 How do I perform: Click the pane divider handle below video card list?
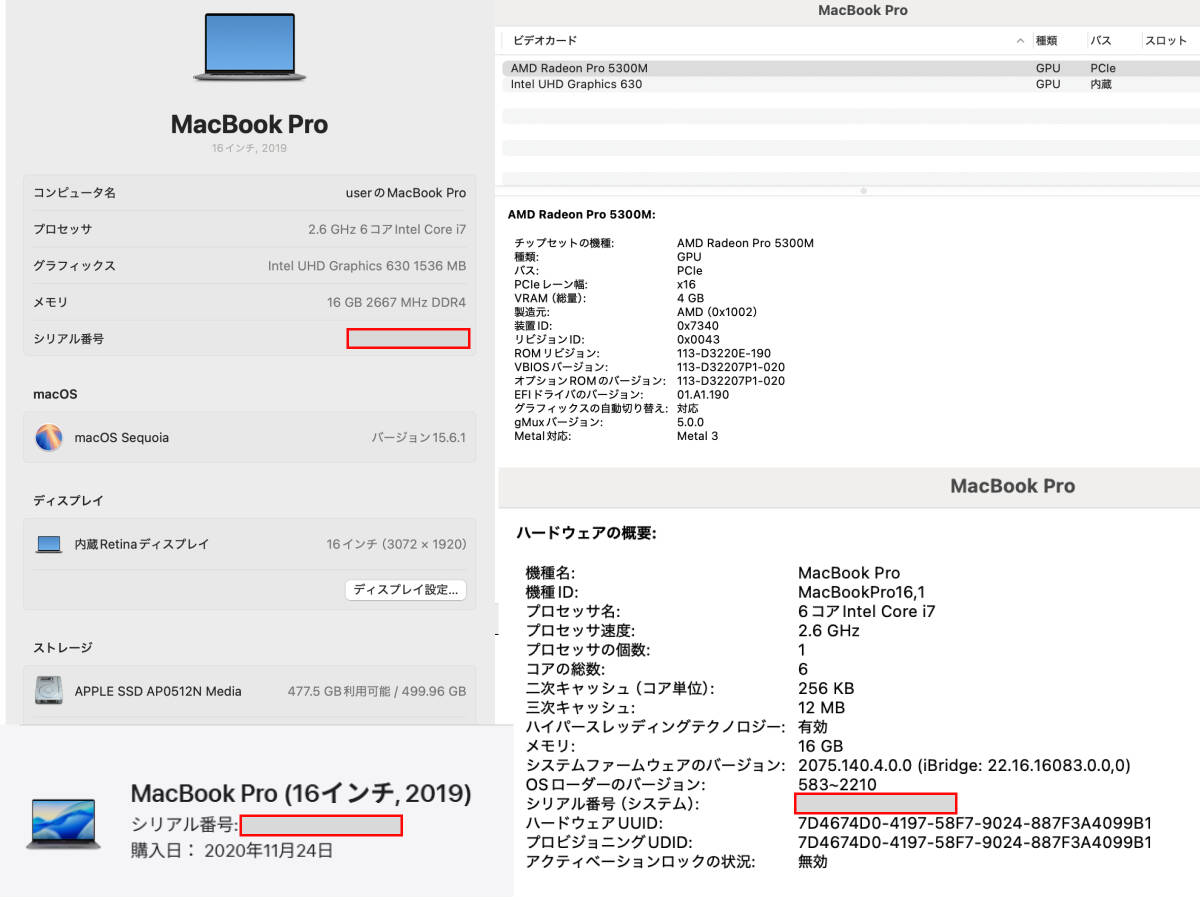pyautogui.click(x=863, y=190)
